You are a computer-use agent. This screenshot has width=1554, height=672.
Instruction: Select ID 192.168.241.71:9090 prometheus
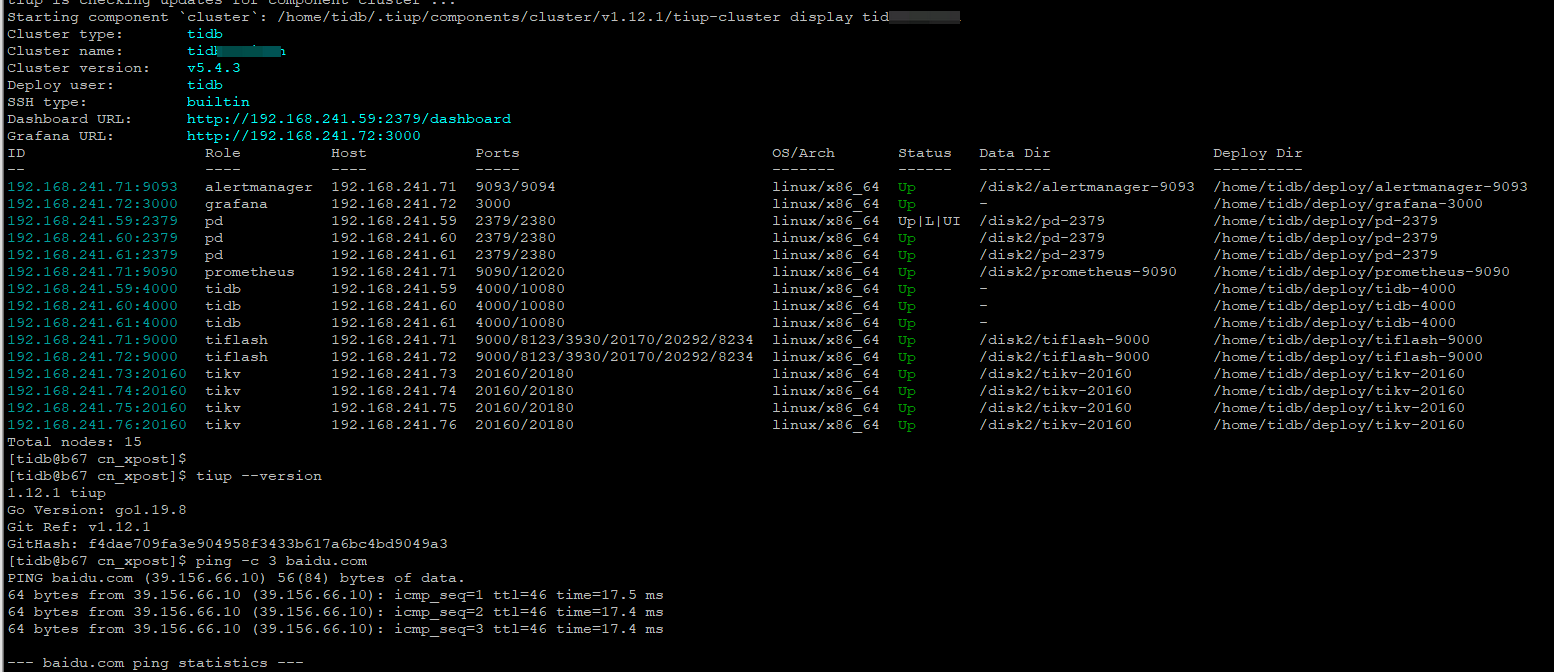coord(92,272)
